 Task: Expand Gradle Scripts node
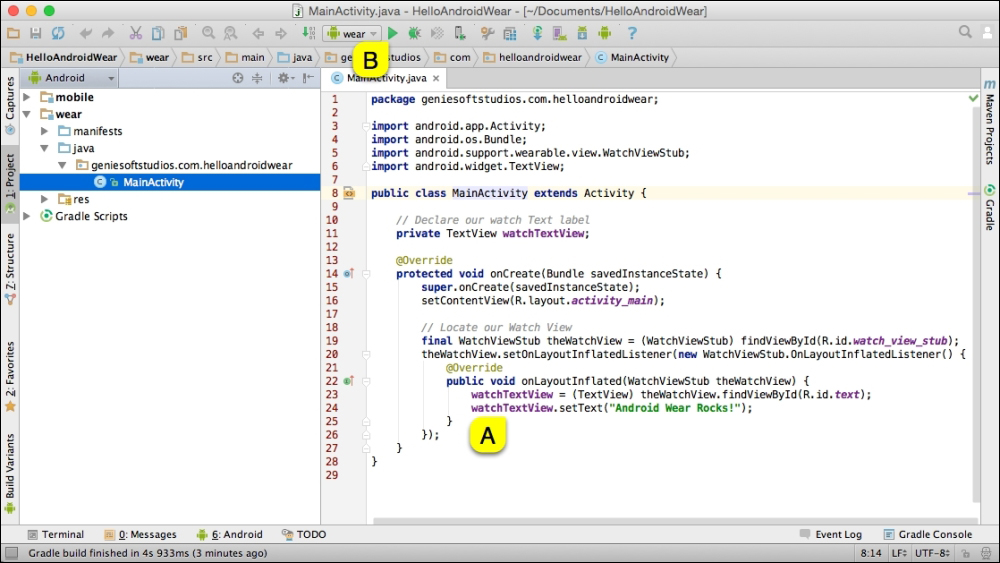(x=27, y=216)
